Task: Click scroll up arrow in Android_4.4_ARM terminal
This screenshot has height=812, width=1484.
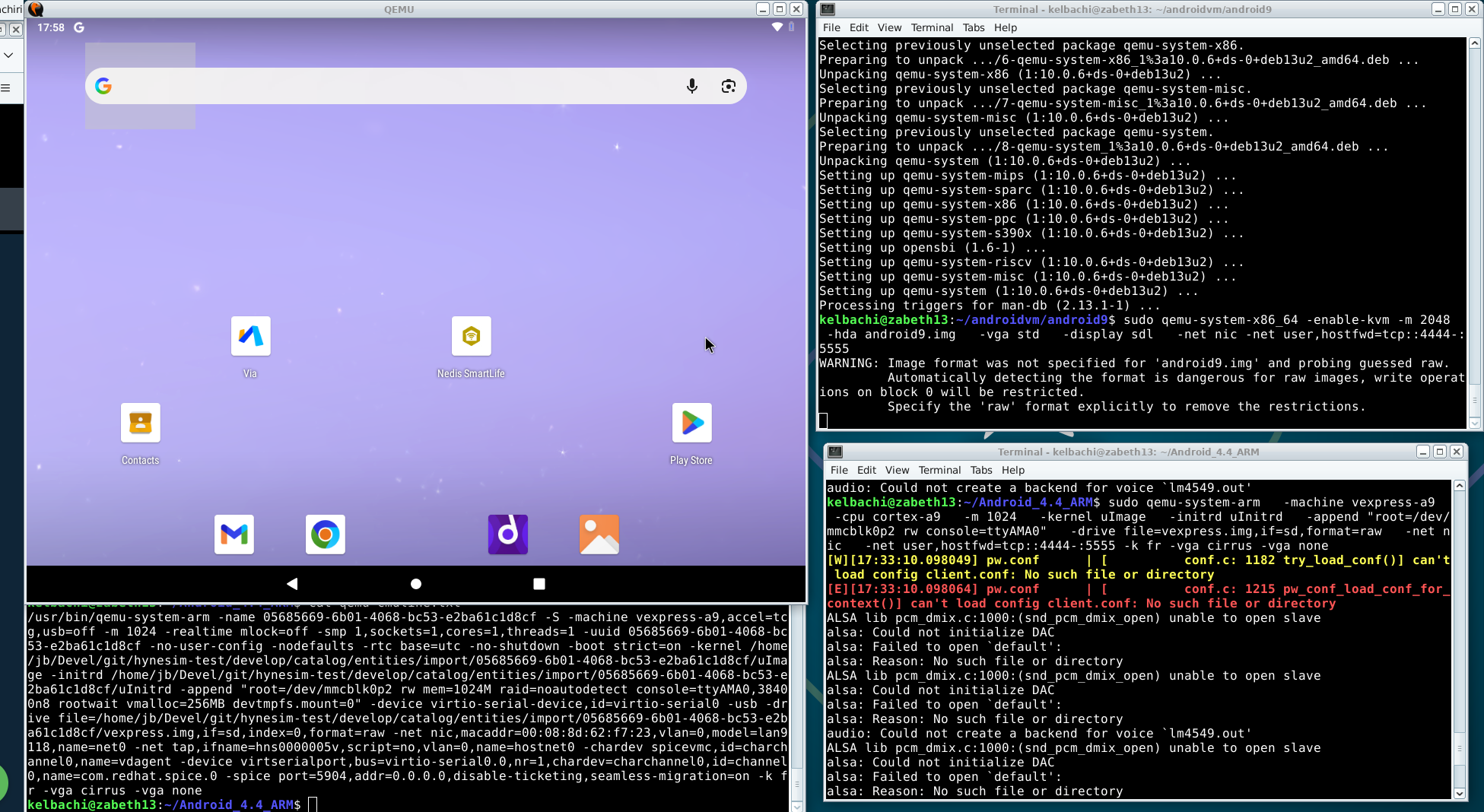Action: [1459, 486]
